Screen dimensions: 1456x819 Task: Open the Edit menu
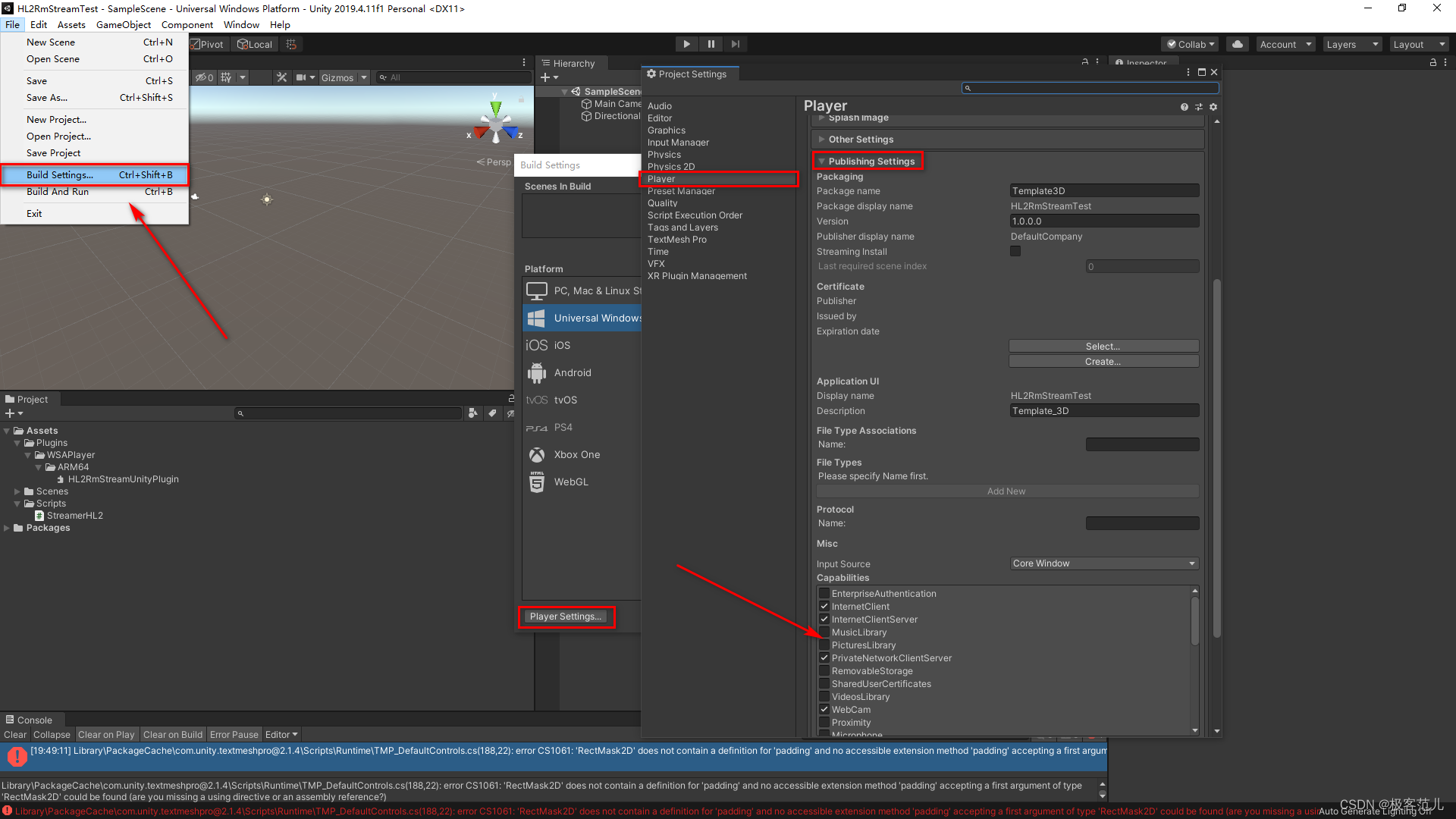(x=39, y=25)
